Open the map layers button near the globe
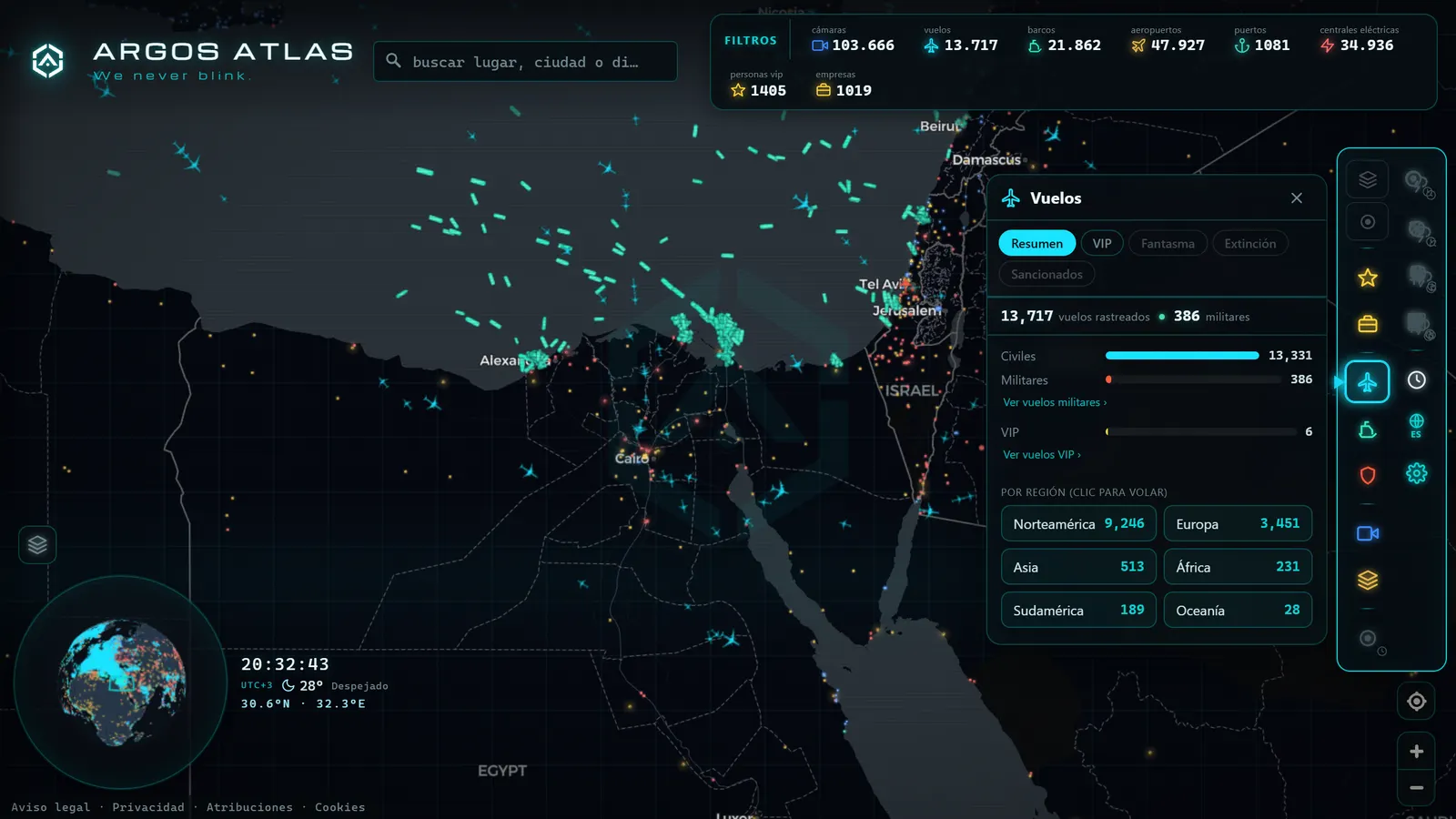The image size is (1456, 819). 37,545
